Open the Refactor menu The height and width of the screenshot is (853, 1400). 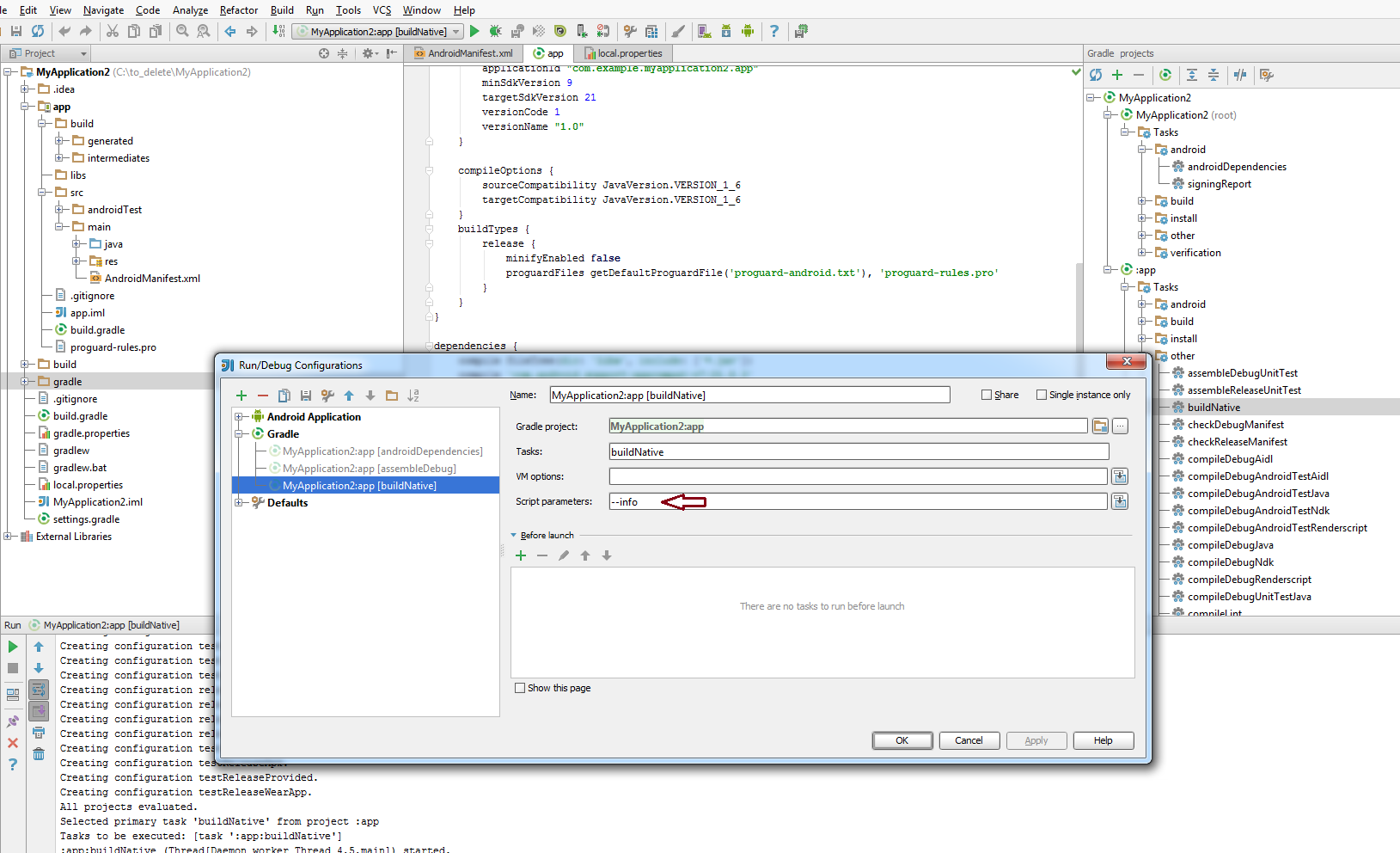click(x=239, y=10)
